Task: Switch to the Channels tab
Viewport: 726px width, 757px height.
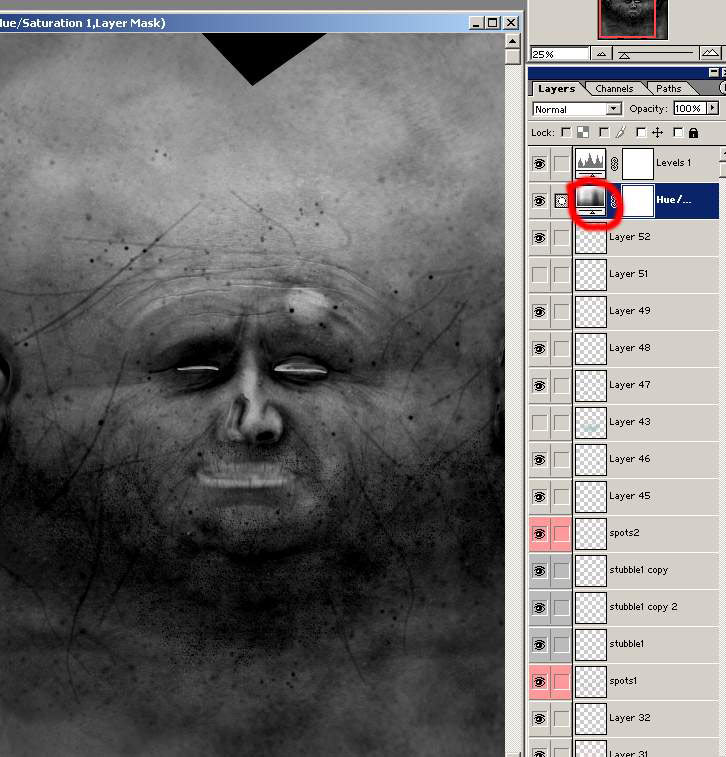Action: coord(613,89)
